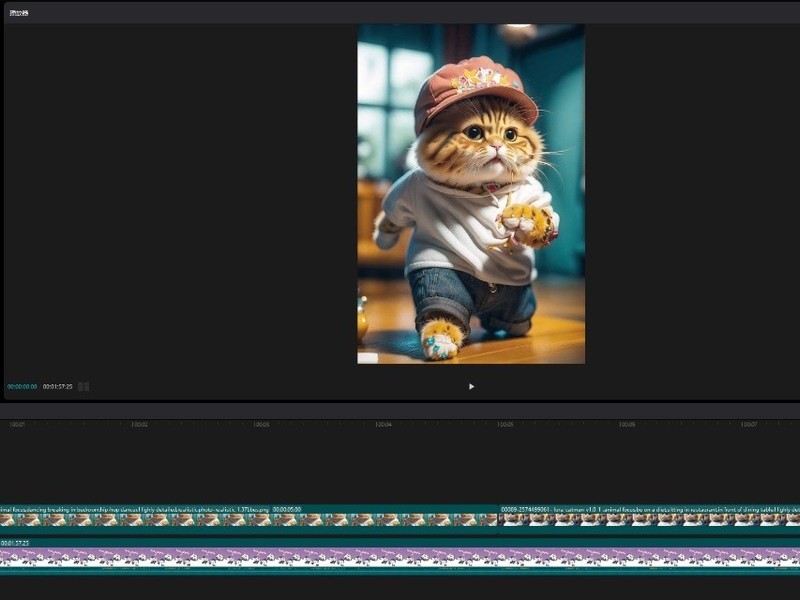The image size is (800, 600).
Task: Click the 00:01:57:22 label on lower track
Action: 15,543
